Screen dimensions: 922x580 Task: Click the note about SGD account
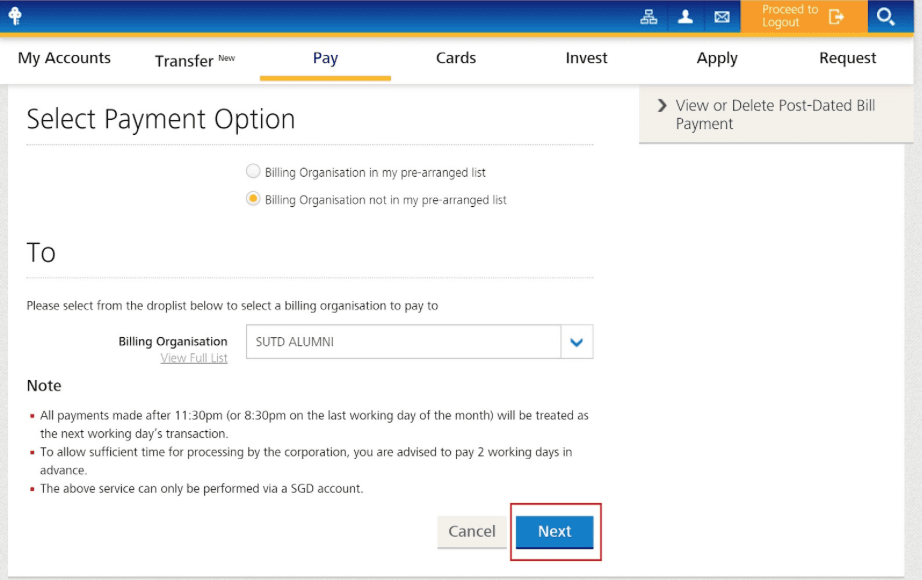pos(202,489)
